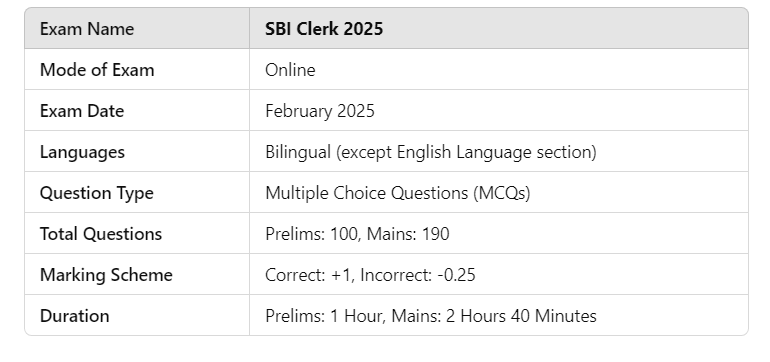Viewport: 770px width, 362px height.
Task: Click the "Exam Date" row label
Action: point(82,111)
